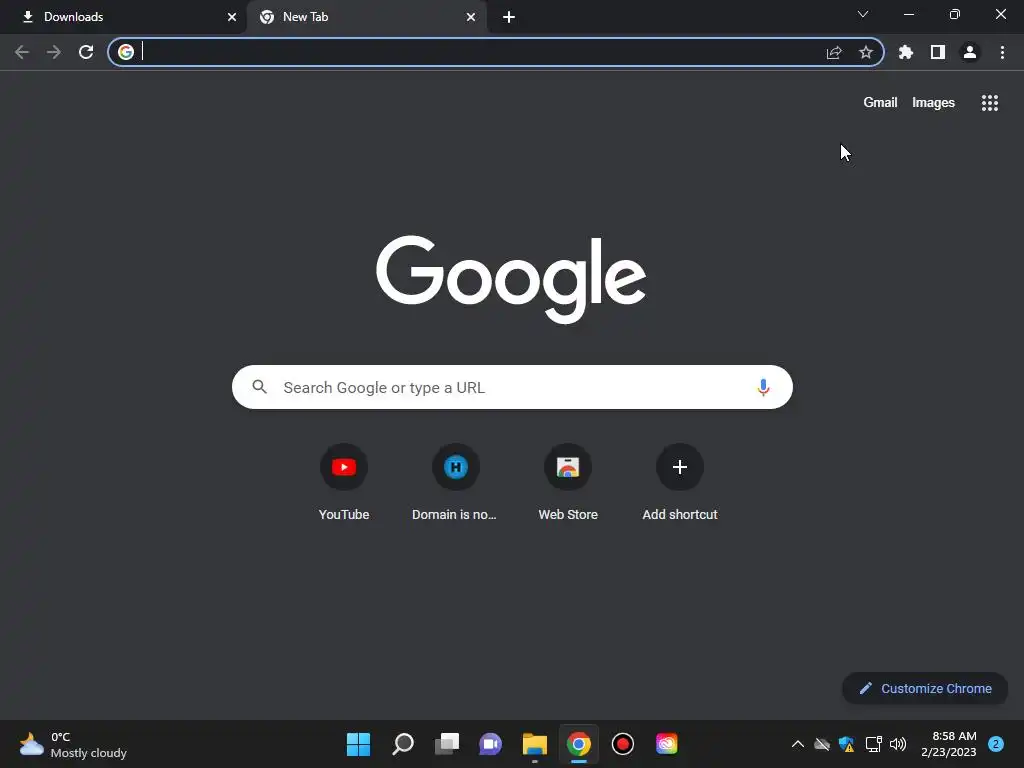Bookmark this tab with the star icon
This screenshot has height=768, width=1024.
click(866, 52)
